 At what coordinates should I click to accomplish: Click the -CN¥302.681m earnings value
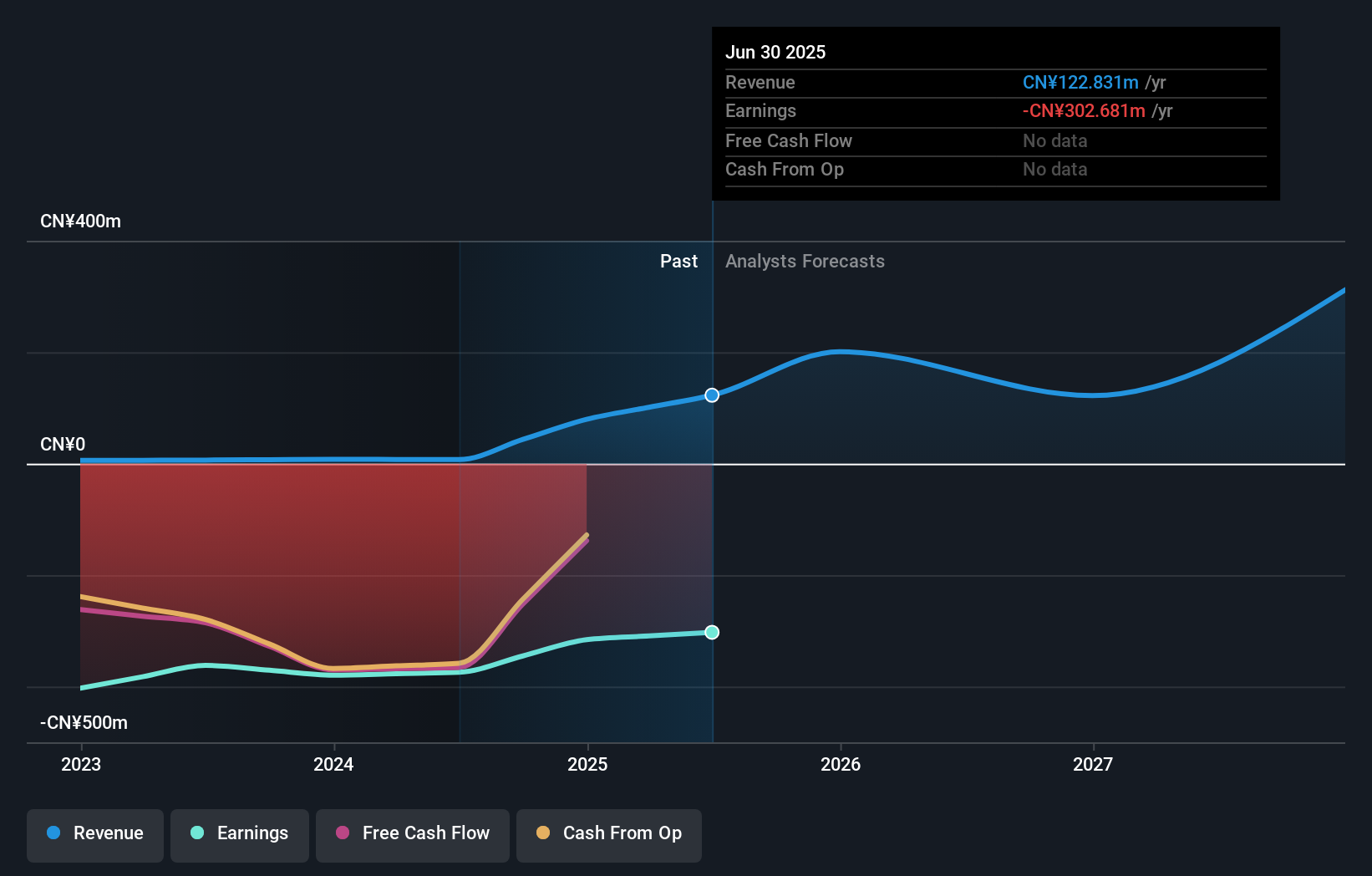(x=1084, y=111)
